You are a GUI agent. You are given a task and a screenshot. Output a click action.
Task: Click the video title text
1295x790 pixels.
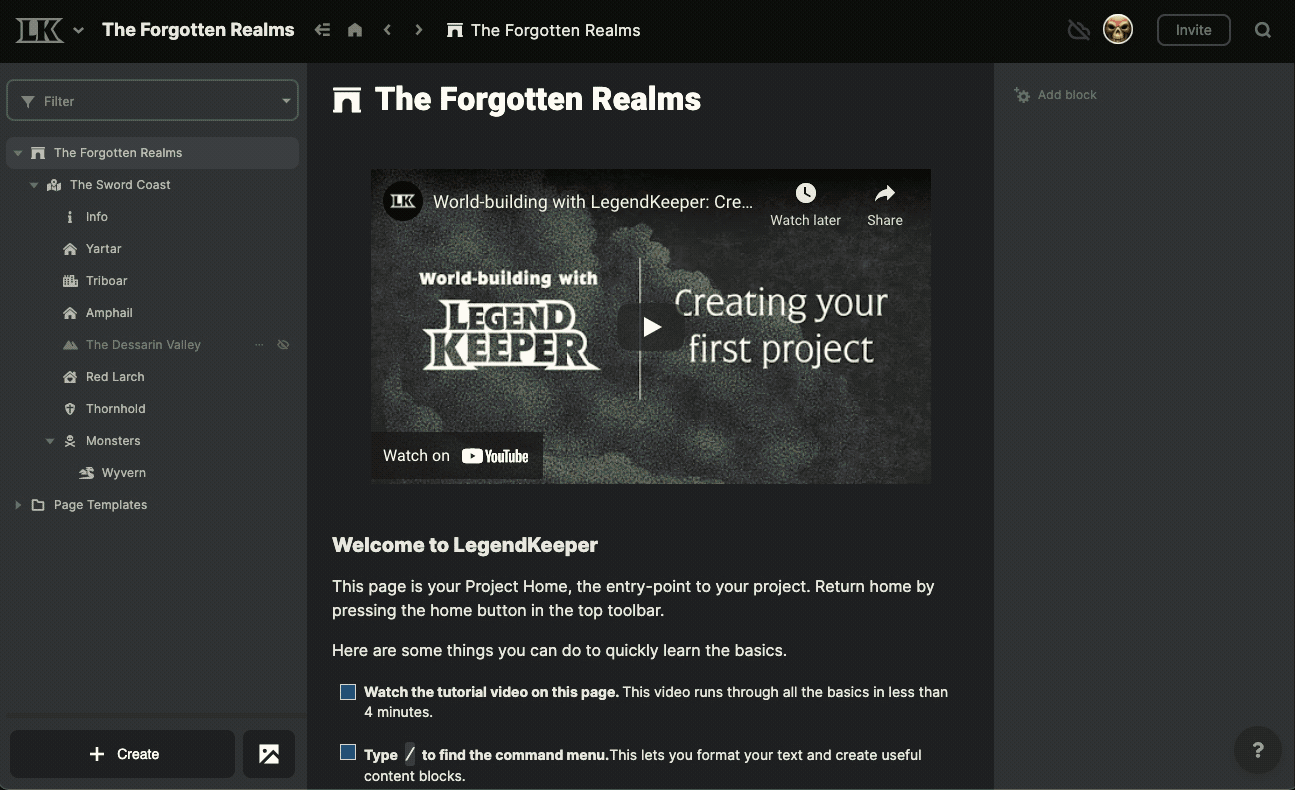(593, 202)
